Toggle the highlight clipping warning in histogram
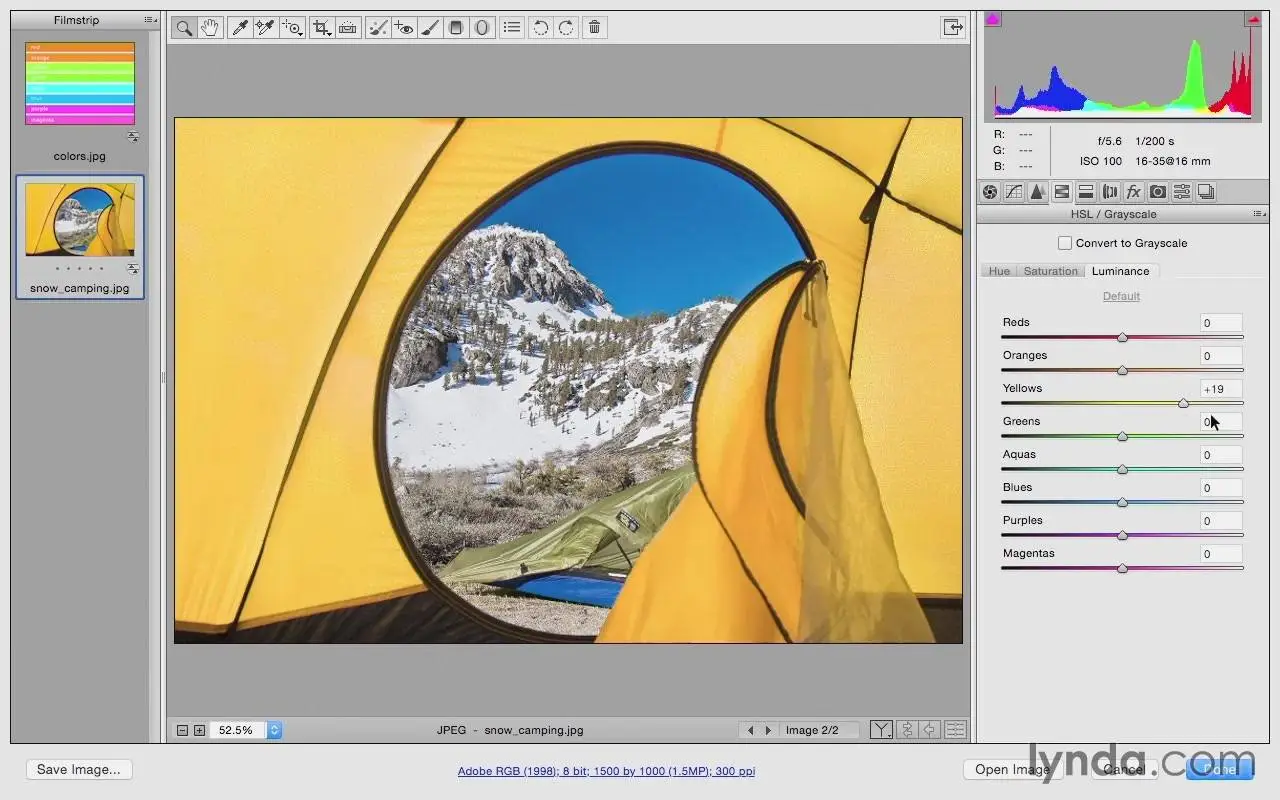The width and height of the screenshot is (1280, 800). click(1252, 19)
